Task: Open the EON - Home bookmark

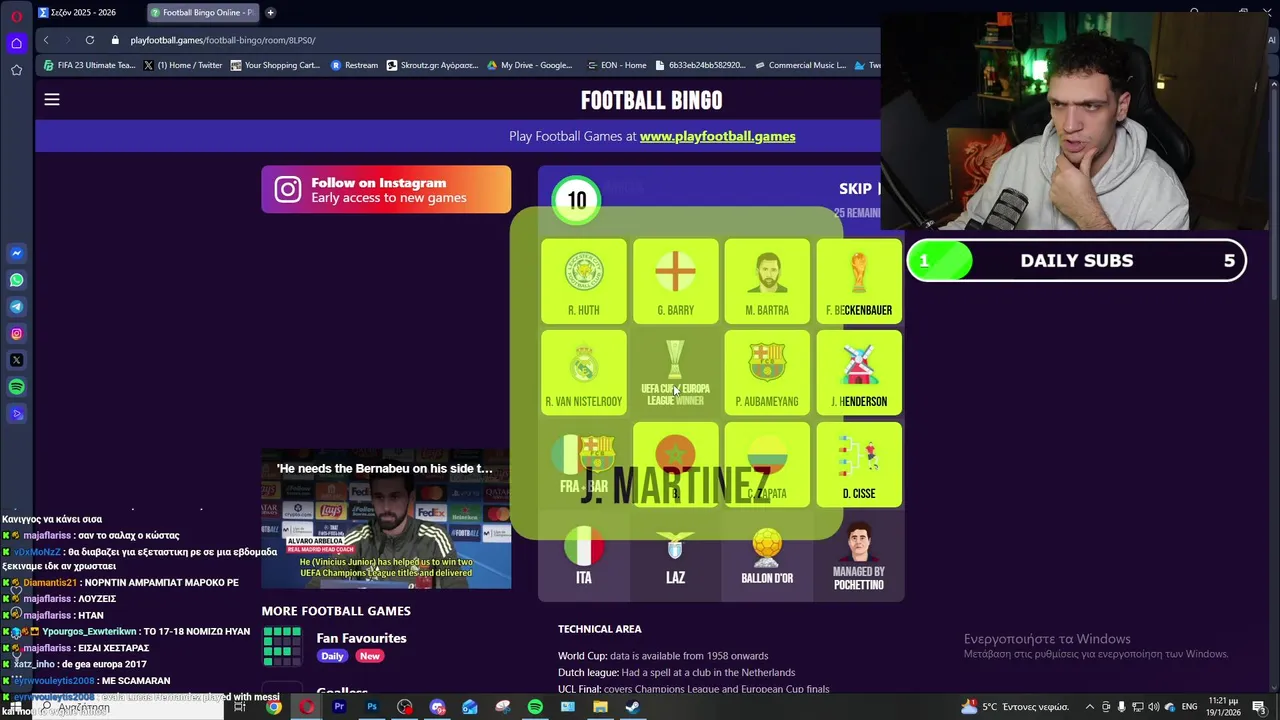Action: tap(616, 65)
